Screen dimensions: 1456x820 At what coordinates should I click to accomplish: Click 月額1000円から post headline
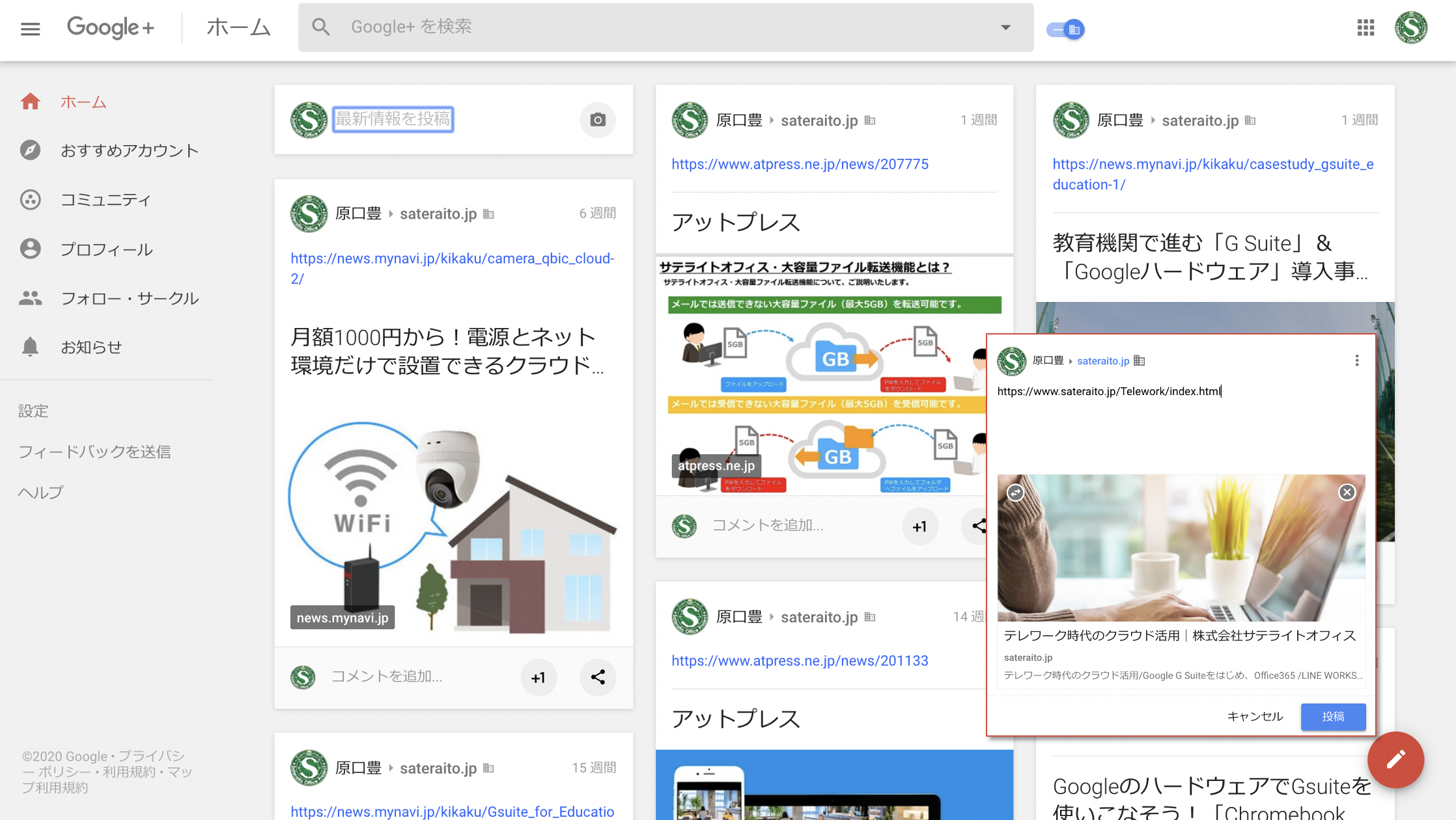[447, 351]
